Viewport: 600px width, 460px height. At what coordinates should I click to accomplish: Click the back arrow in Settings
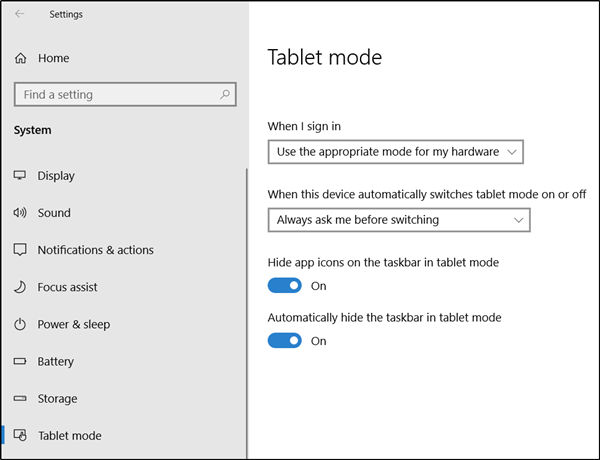[x=19, y=14]
